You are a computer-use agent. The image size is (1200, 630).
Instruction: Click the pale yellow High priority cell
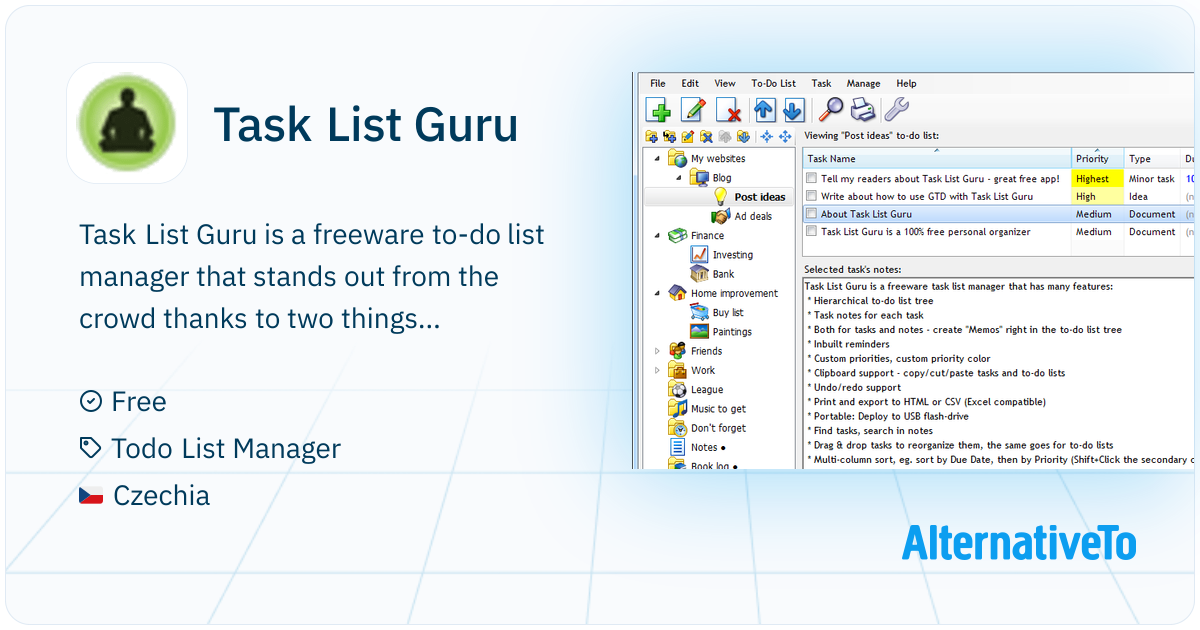[x=1097, y=196]
